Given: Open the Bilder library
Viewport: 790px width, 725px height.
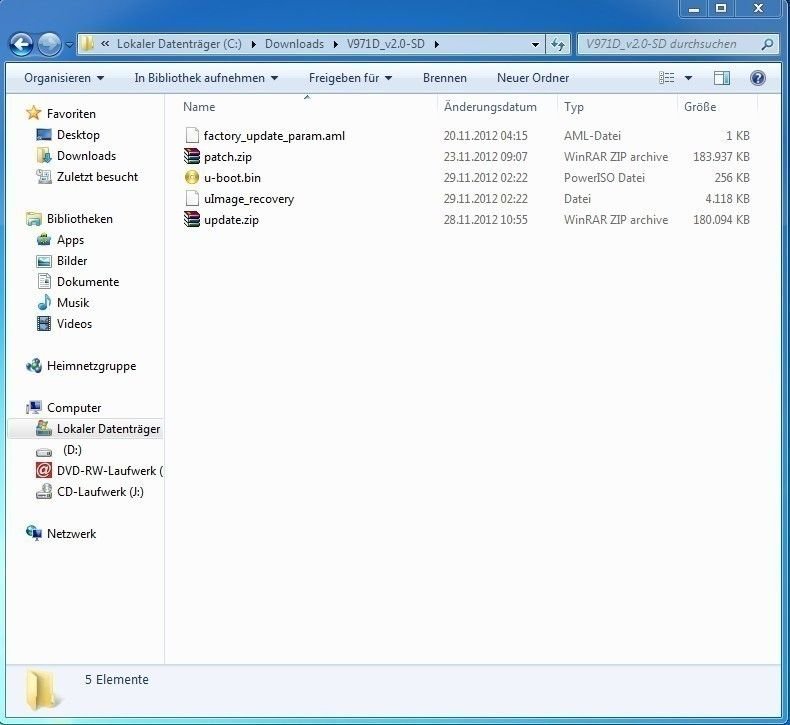Looking at the screenshot, I should pos(72,261).
